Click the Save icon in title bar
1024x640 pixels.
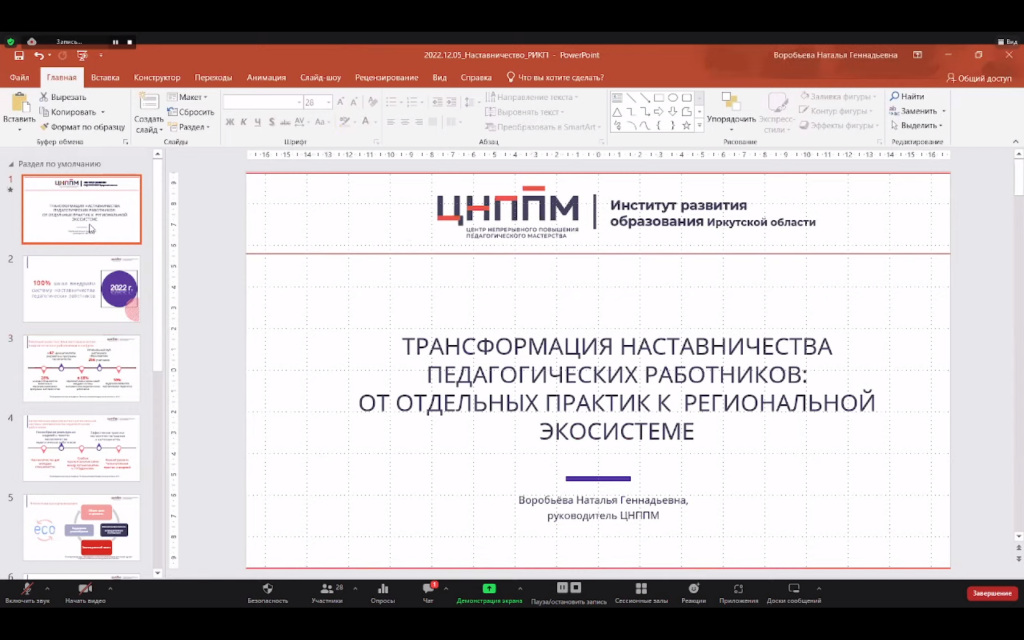tap(18, 55)
